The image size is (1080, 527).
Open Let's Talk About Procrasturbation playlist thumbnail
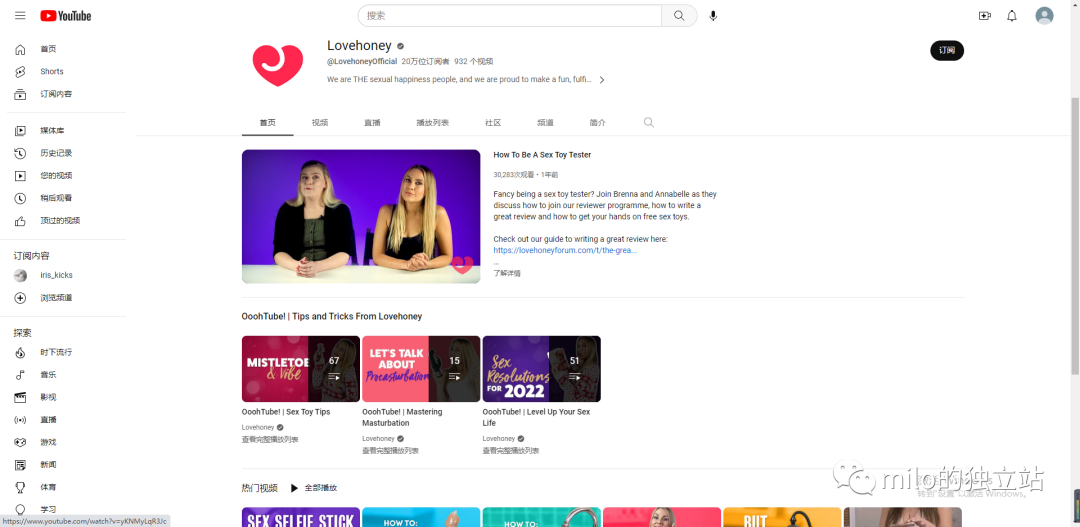point(421,369)
